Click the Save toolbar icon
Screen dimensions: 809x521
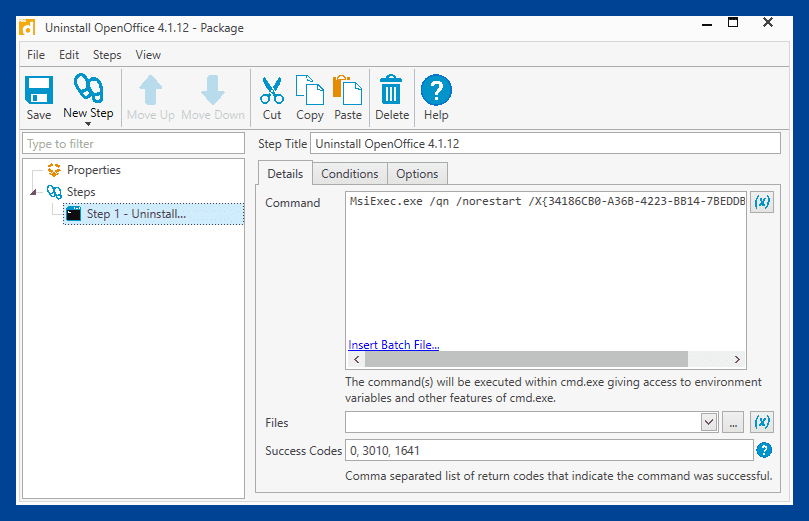(39, 90)
